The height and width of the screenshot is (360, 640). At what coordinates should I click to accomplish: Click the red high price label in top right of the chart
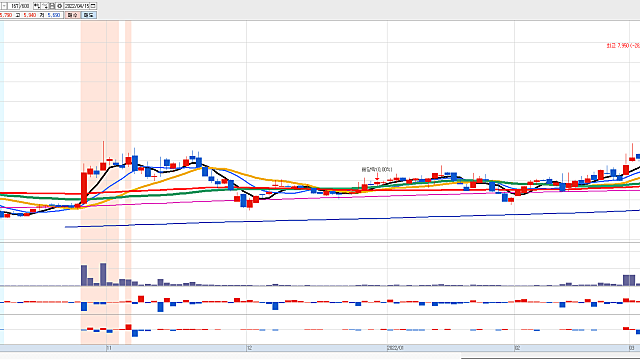623,46
